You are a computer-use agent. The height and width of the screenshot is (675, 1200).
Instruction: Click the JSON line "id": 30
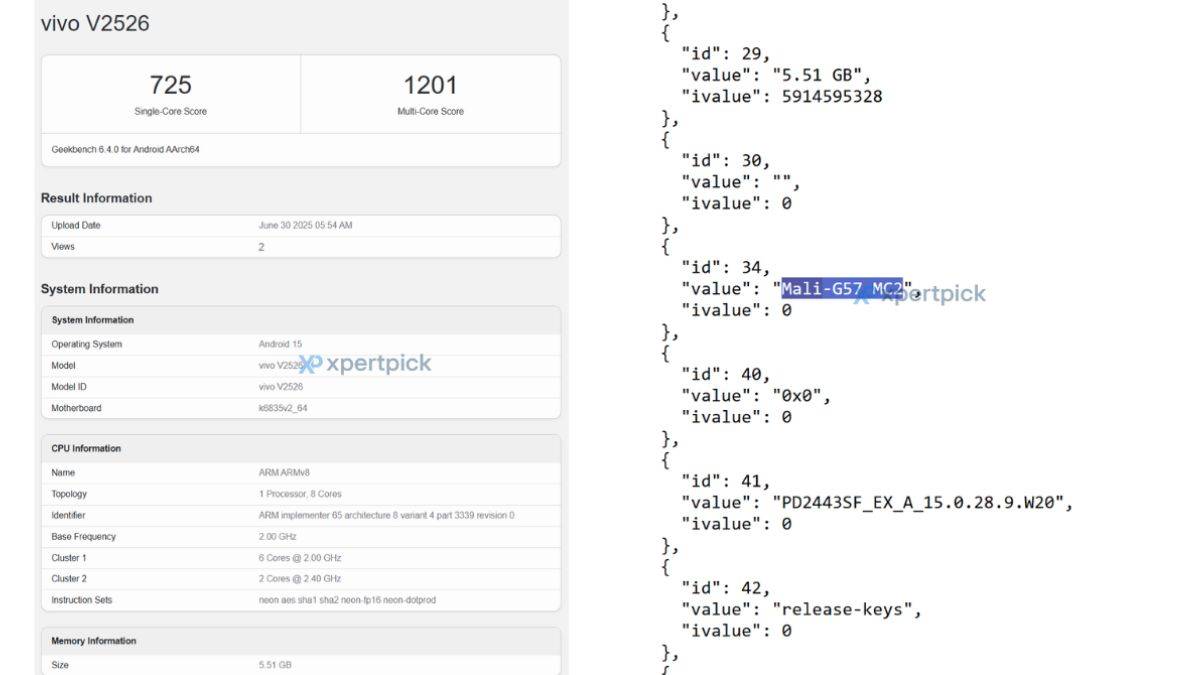point(726,160)
